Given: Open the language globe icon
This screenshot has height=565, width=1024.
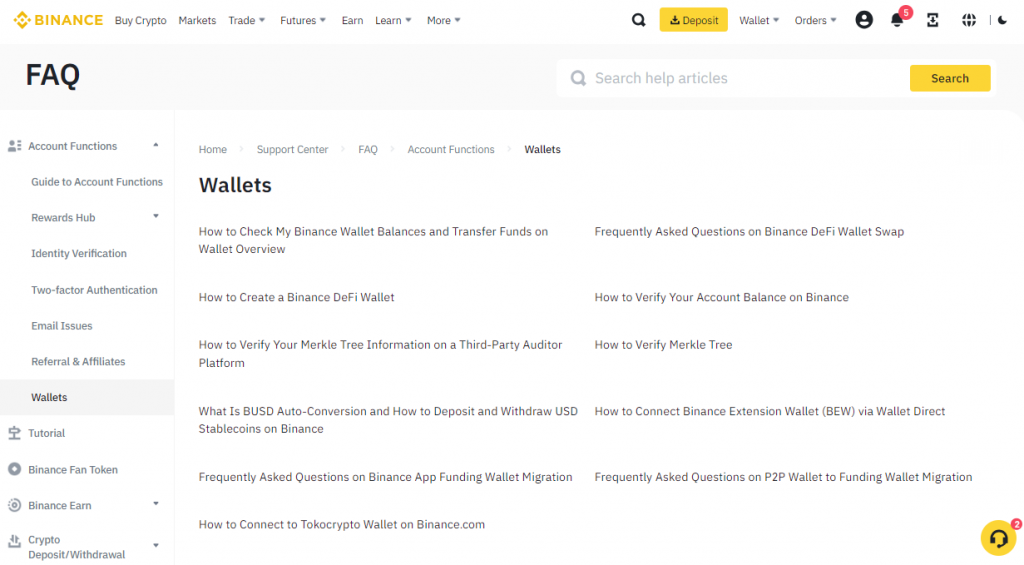Looking at the screenshot, I should click(968, 20).
